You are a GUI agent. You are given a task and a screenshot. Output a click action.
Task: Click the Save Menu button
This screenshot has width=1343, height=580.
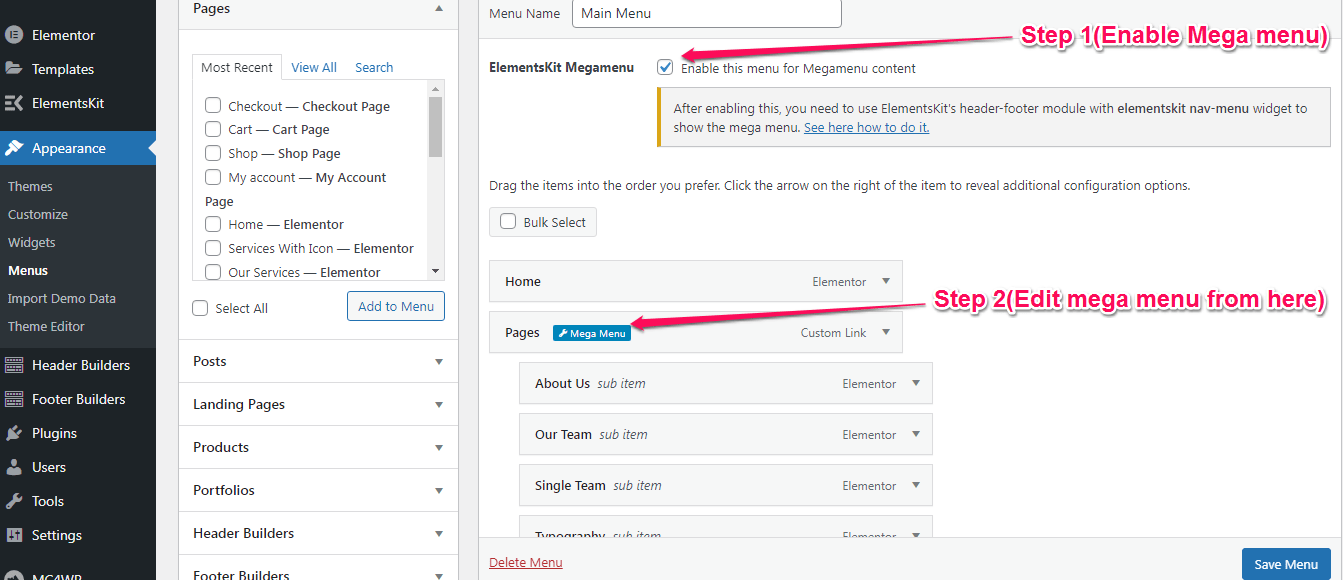click(1286, 564)
